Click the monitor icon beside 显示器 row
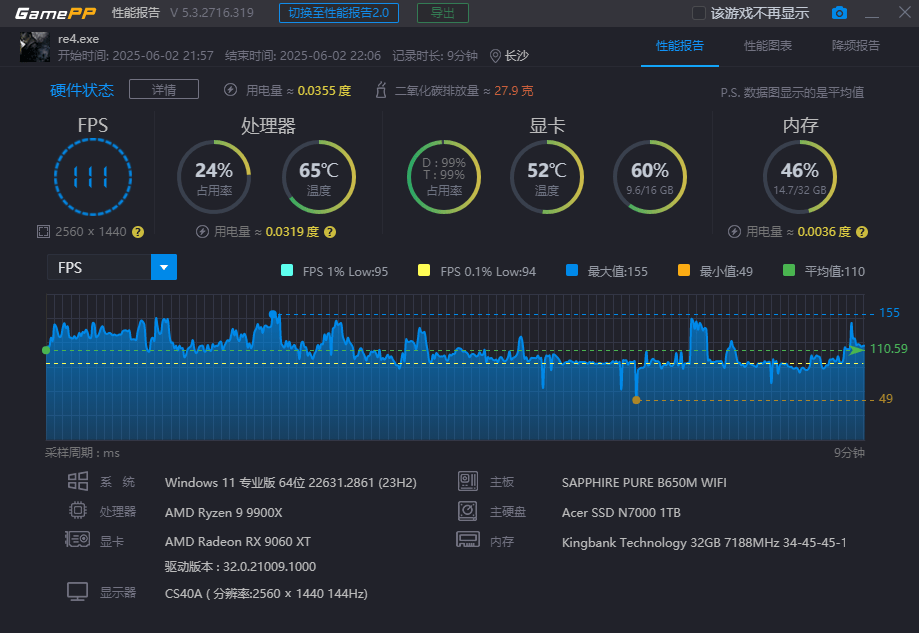 click(x=77, y=591)
